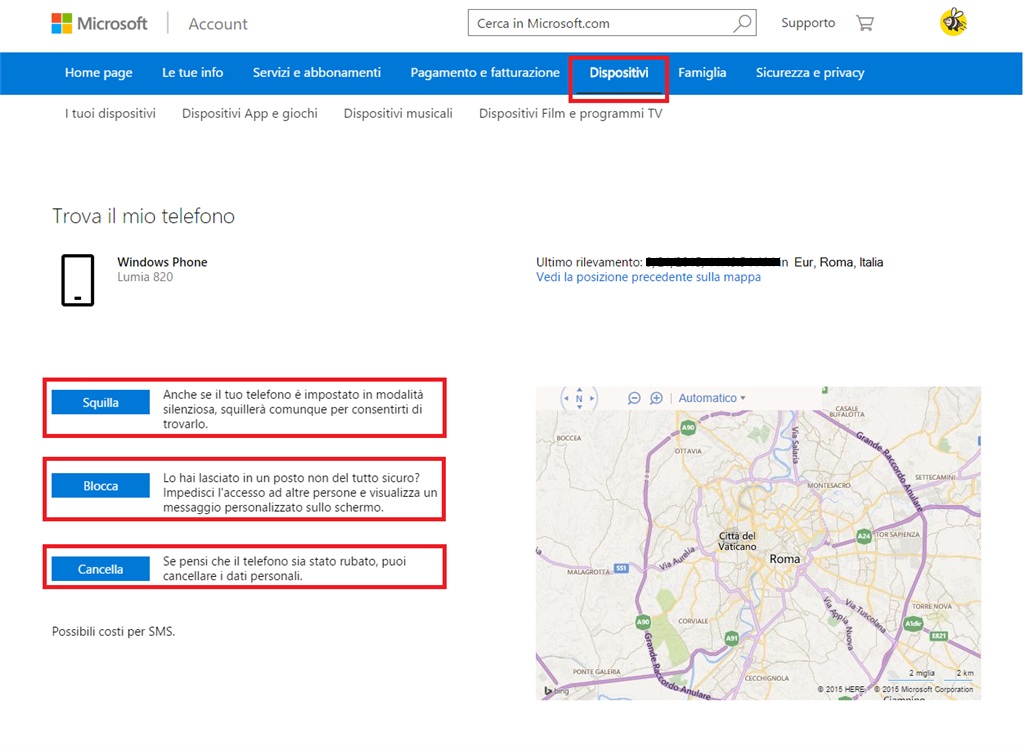The height and width of the screenshot is (750, 1024).
Task: Zoom out the map
Action: (633, 398)
